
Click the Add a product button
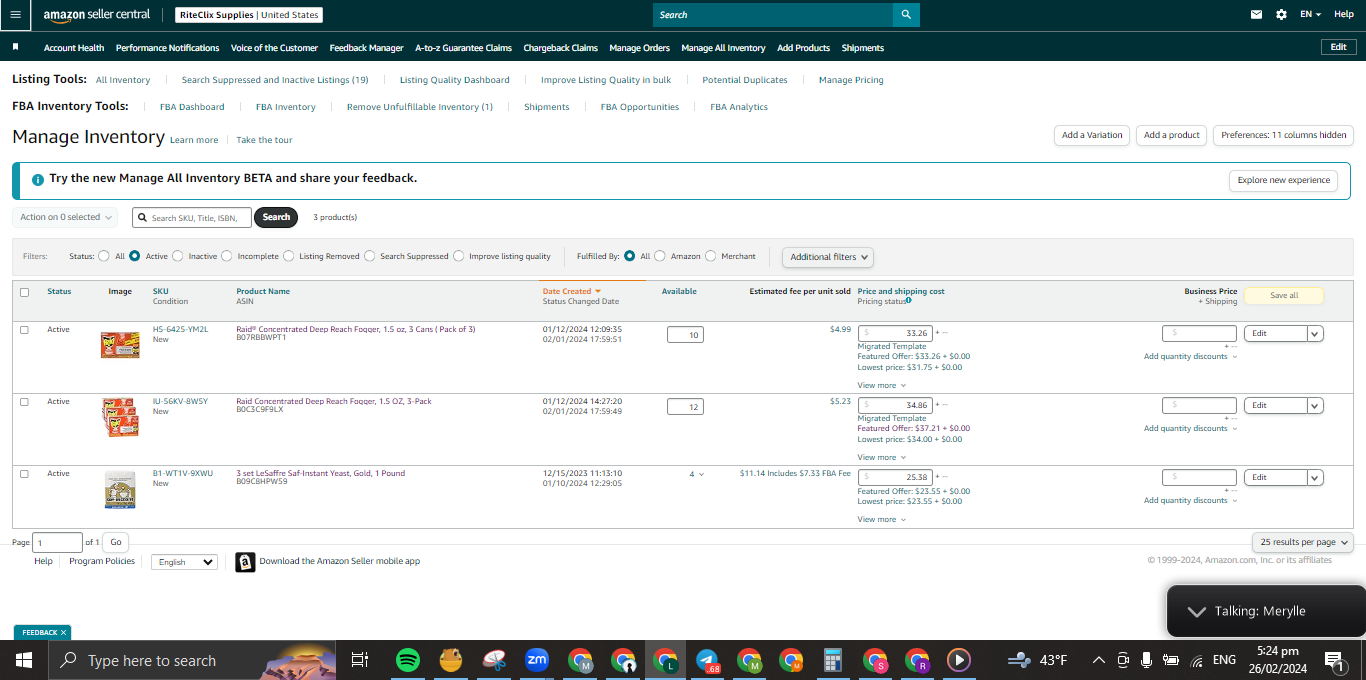pos(1172,135)
